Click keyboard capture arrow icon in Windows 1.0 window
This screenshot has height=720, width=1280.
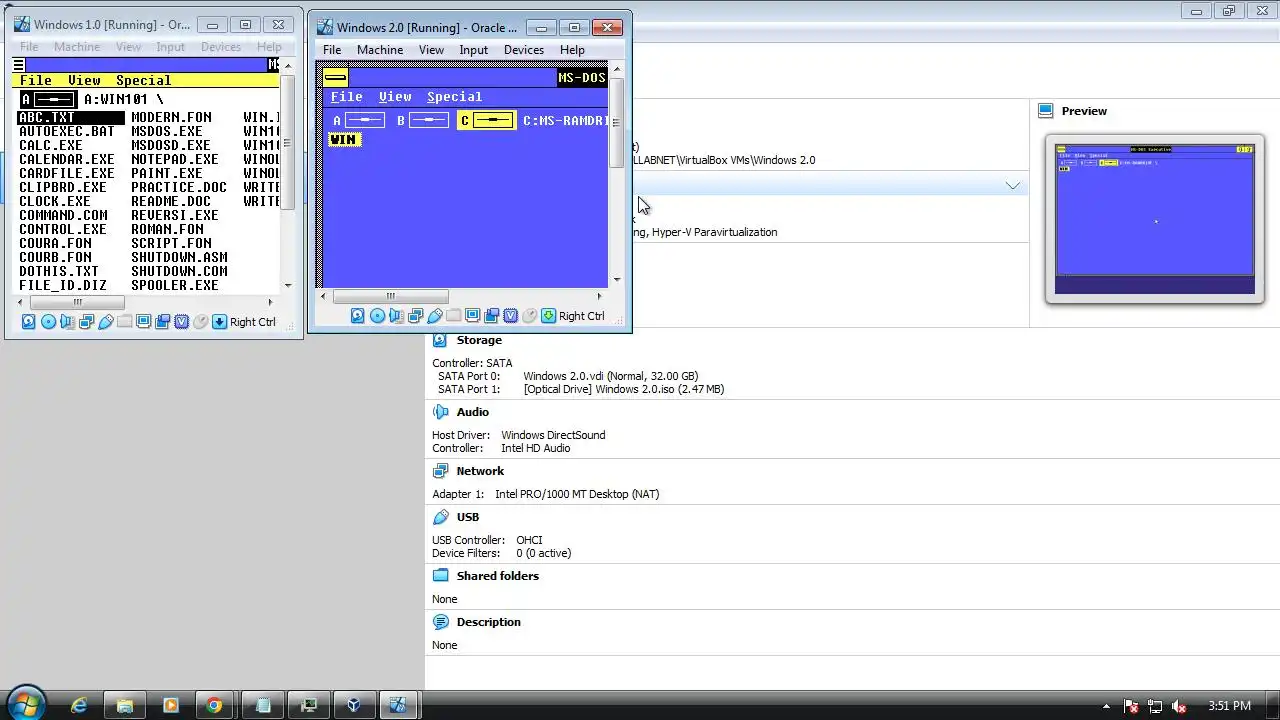coord(219,322)
